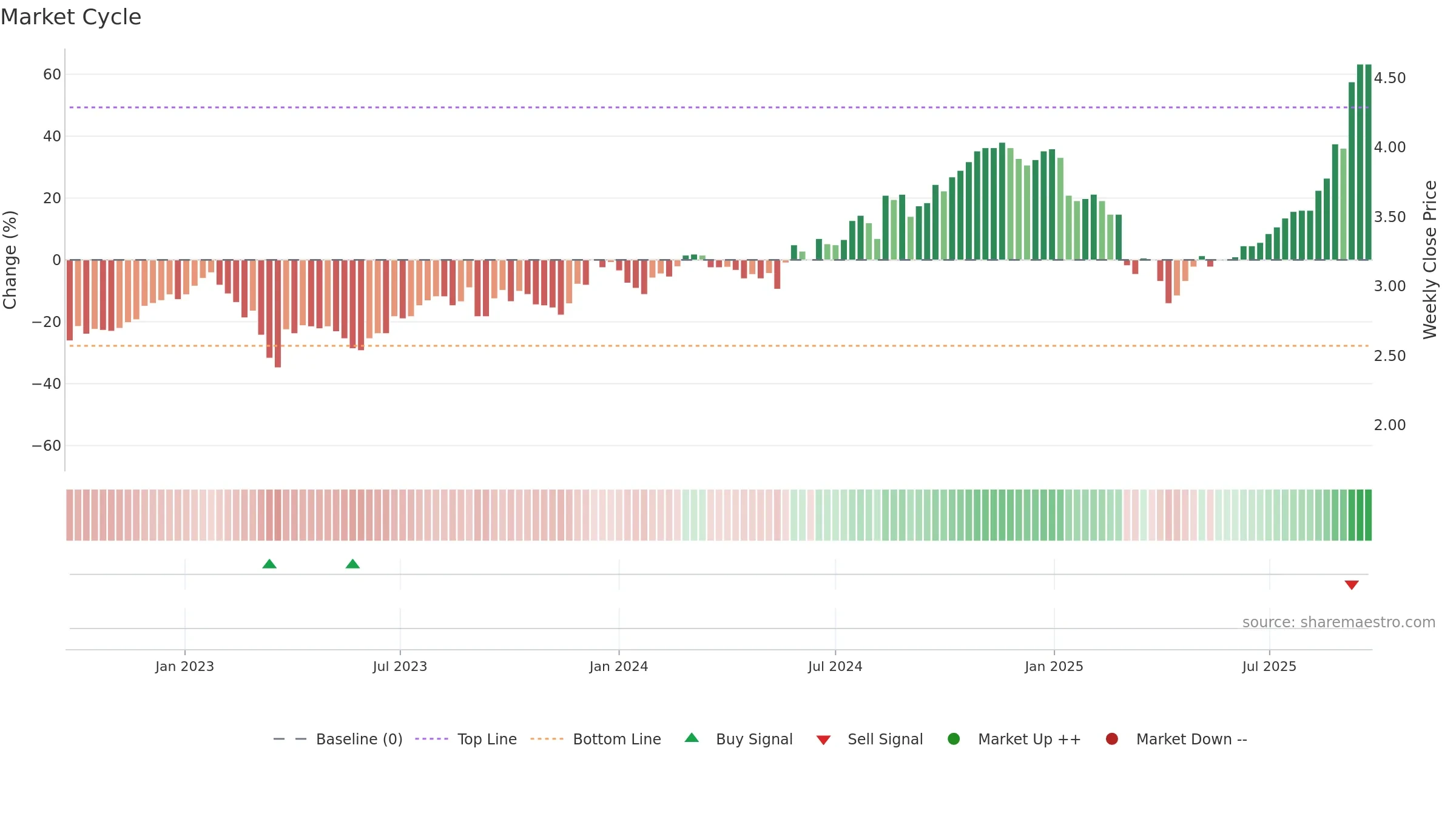Click the Jan 2025 axis label

tap(1054, 667)
